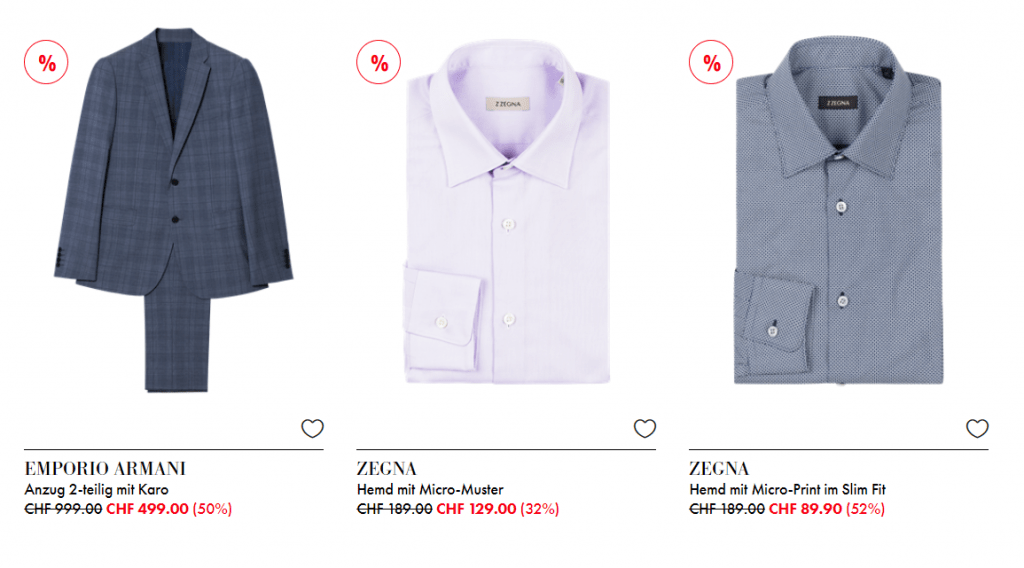Open 'Hemd mit Micro-Muster' product link
Screen dimensions: 1024x568
pos(430,490)
